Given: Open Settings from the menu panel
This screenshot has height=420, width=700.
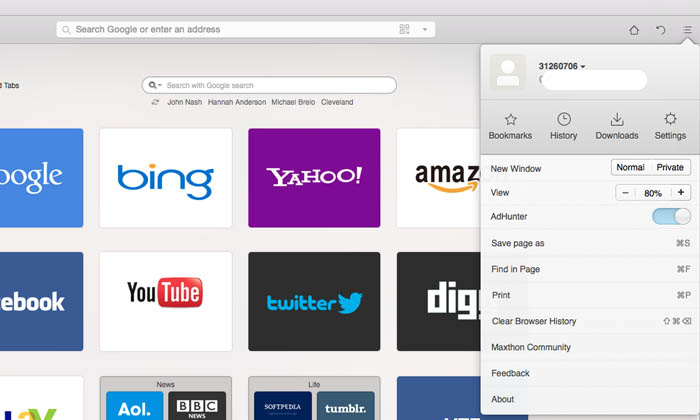Looking at the screenshot, I should 670,127.
